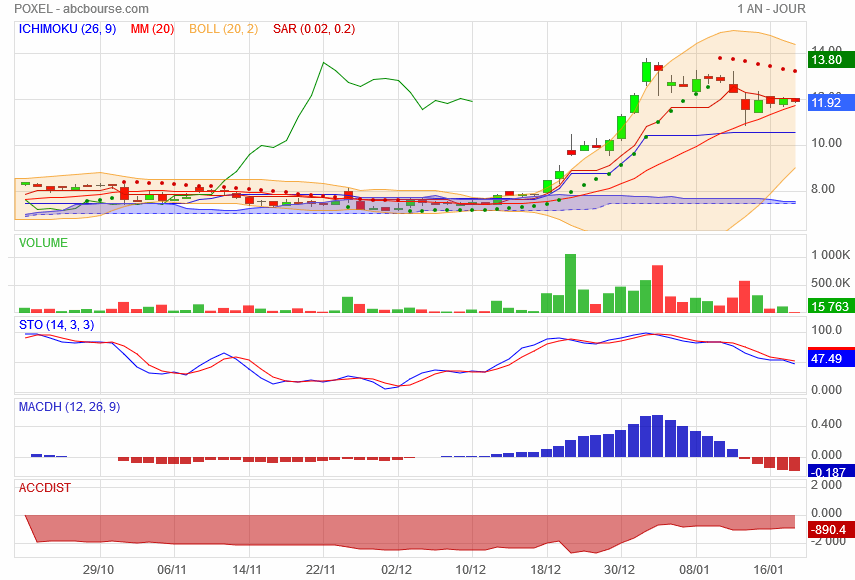Screen dimensions: 855x580
Task: Click the 18/12 date axis label
Action: pyautogui.click(x=545, y=570)
